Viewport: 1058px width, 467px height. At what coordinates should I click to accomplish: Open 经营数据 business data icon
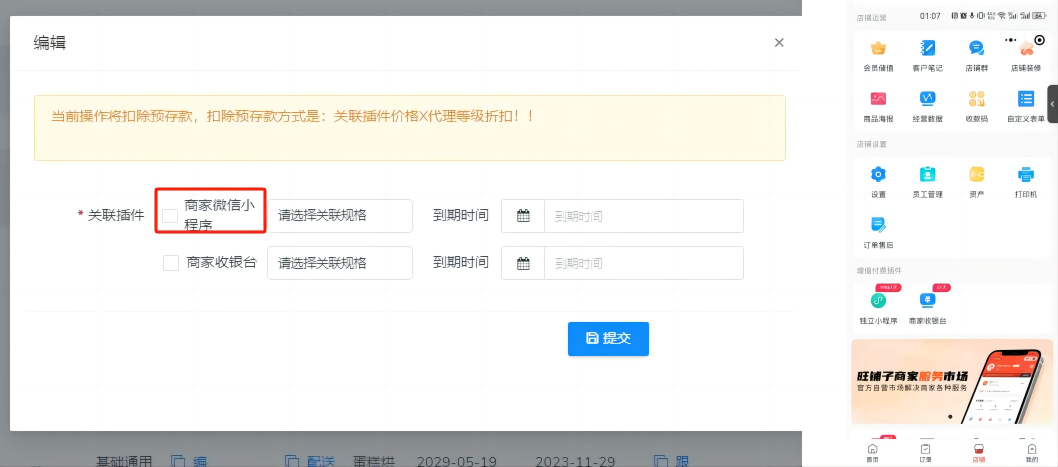coord(927,99)
